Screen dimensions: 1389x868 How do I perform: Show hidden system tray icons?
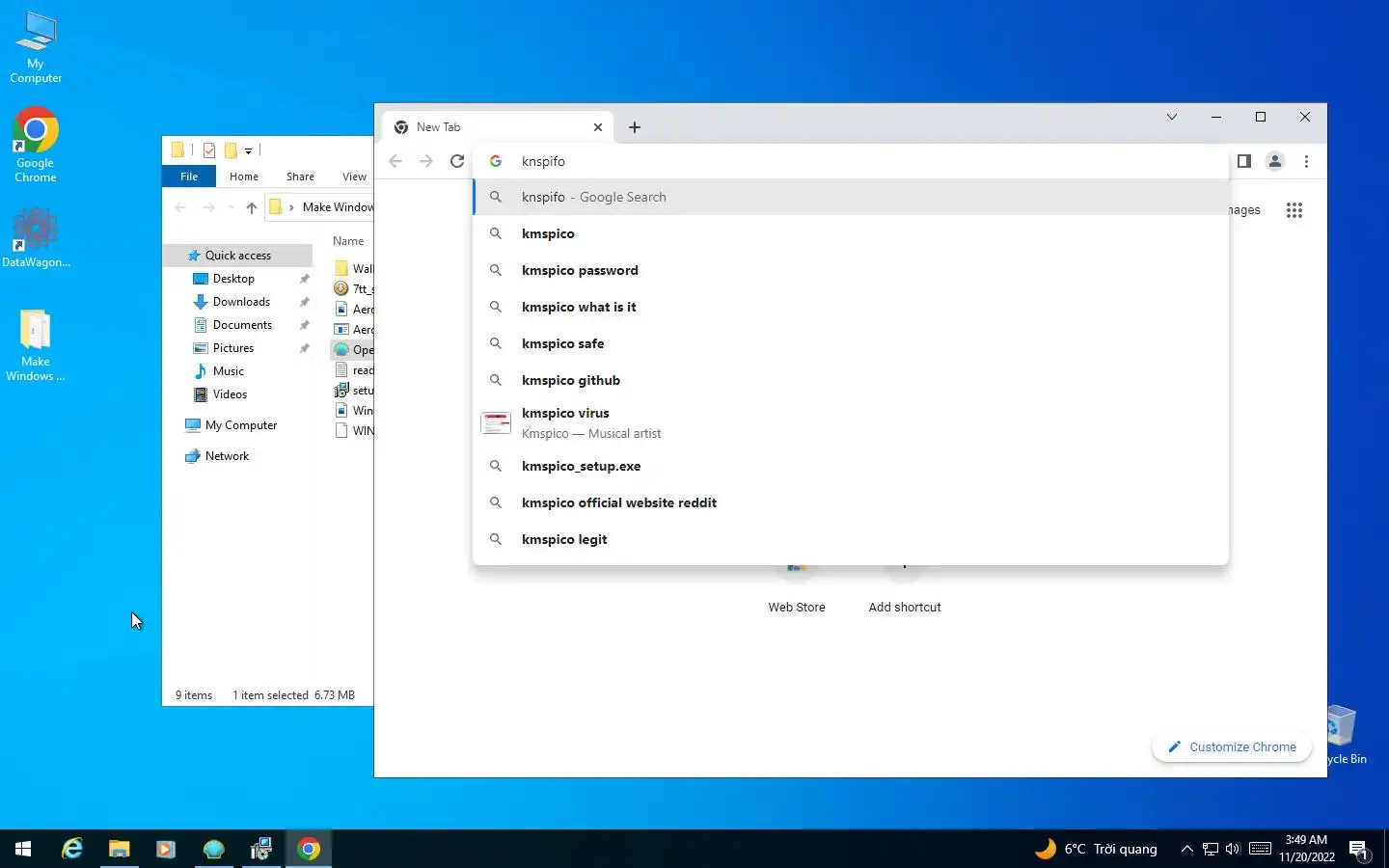1186,849
